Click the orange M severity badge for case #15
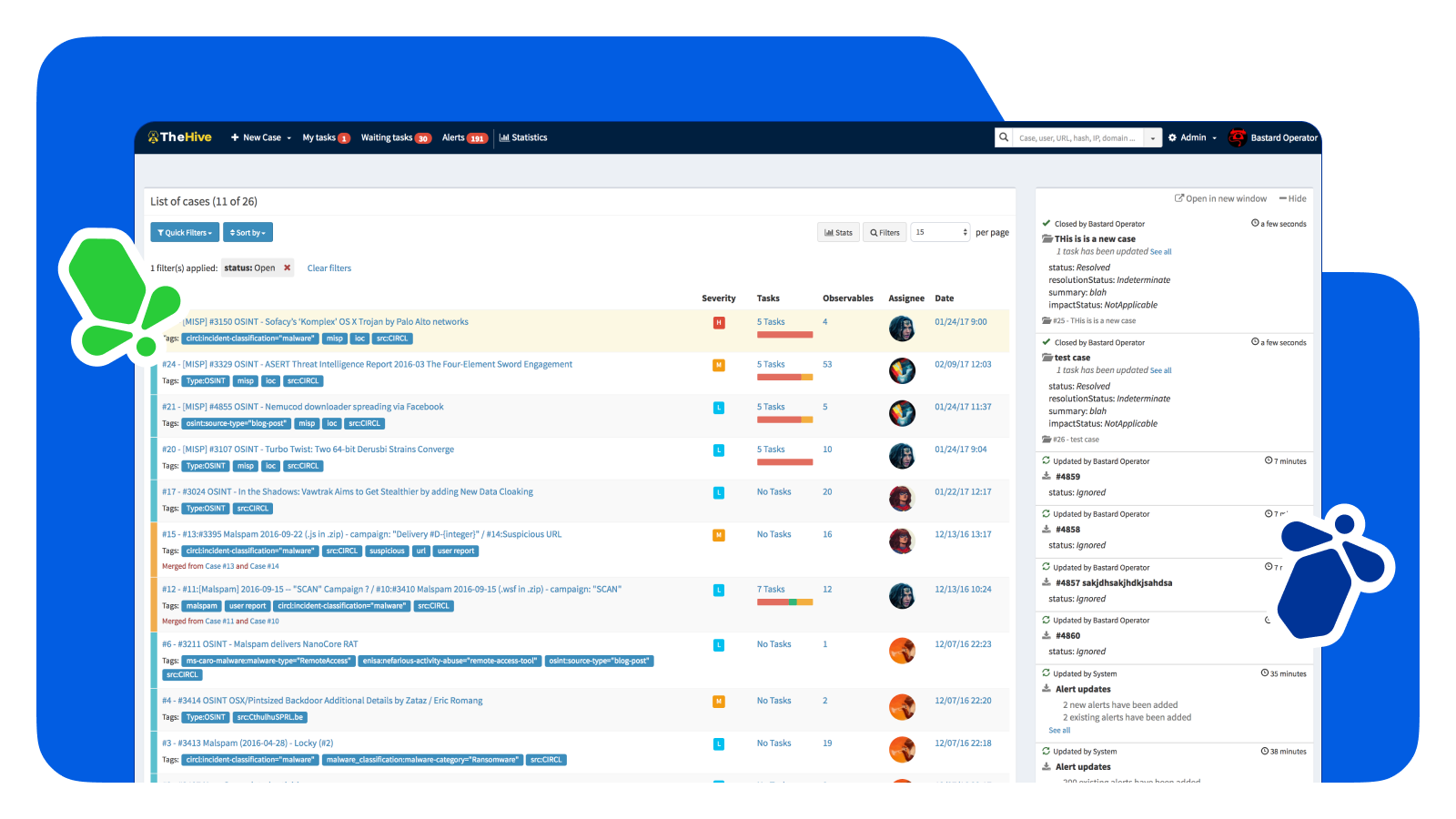This screenshot has height=819, width=1456. click(x=719, y=535)
